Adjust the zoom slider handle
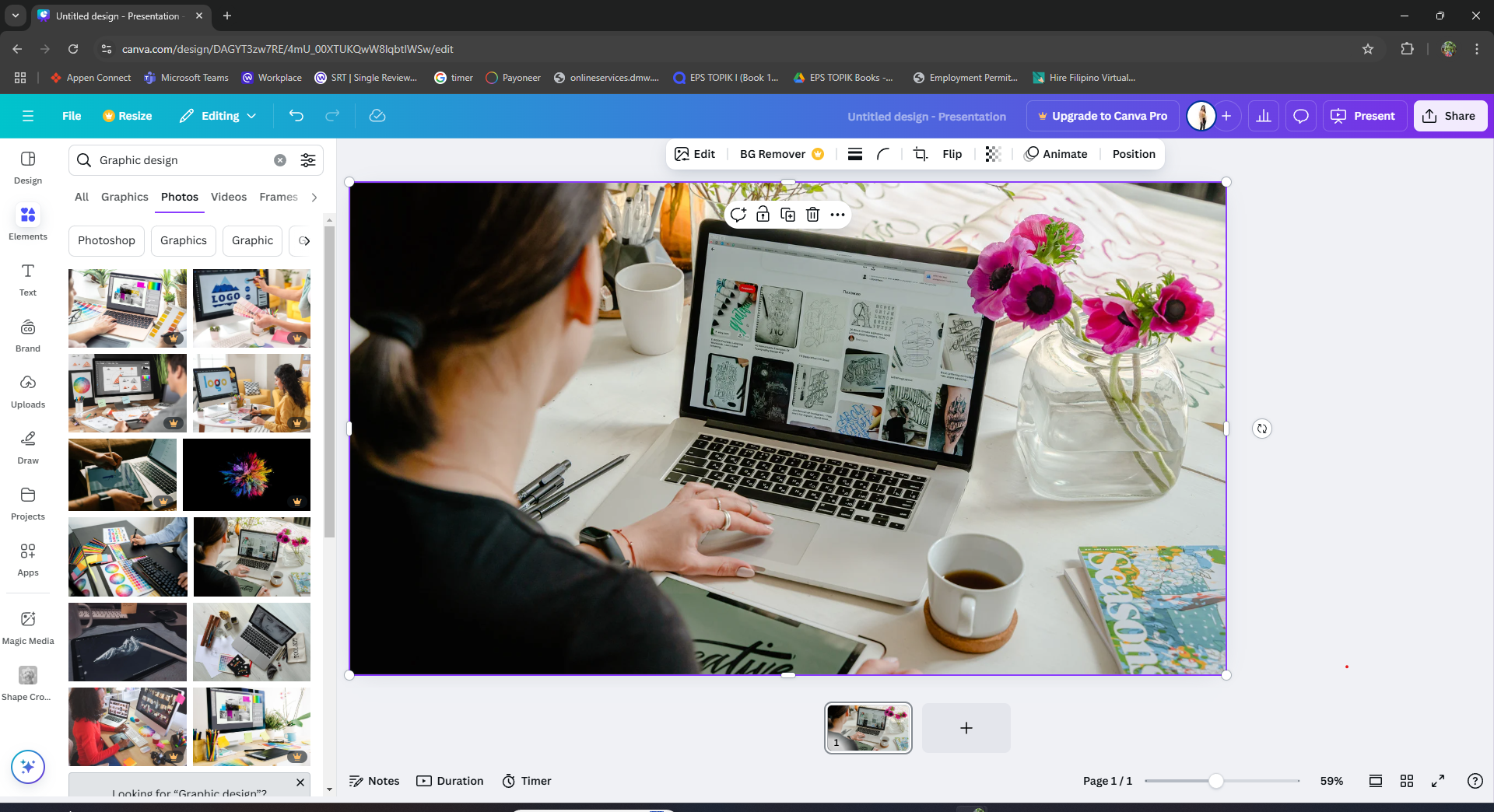This screenshot has height=812, width=1494. click(x=1215, y=781)
